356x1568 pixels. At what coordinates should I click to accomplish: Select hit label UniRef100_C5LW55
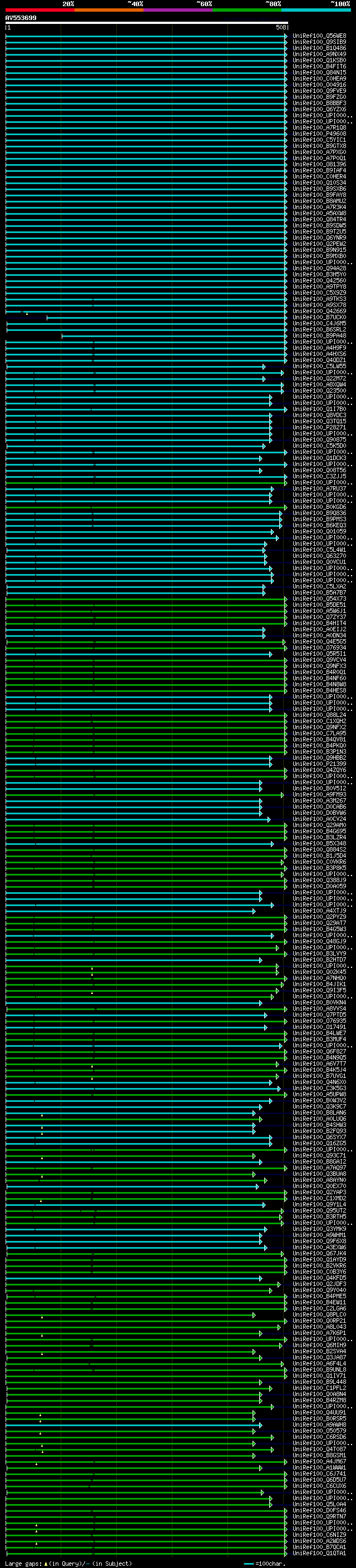(x=319, y=366)
